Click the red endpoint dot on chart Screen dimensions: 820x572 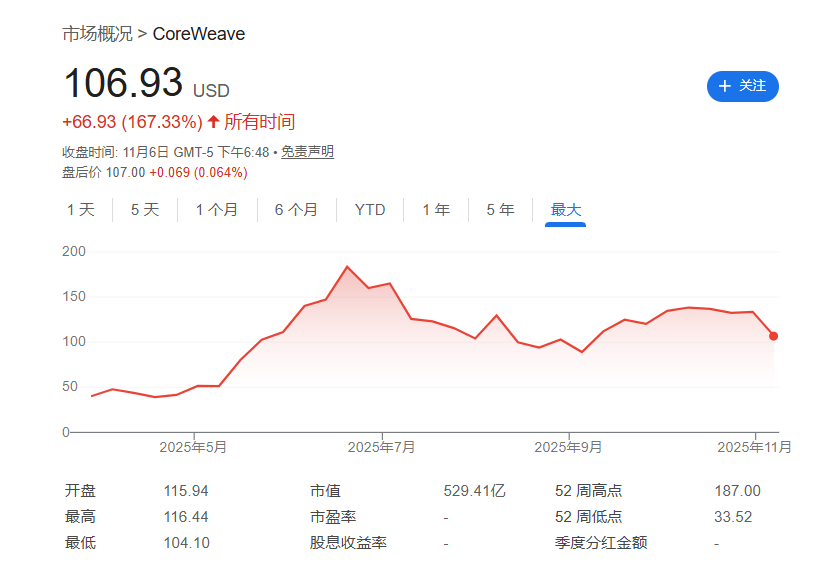[x=774, y=336]
